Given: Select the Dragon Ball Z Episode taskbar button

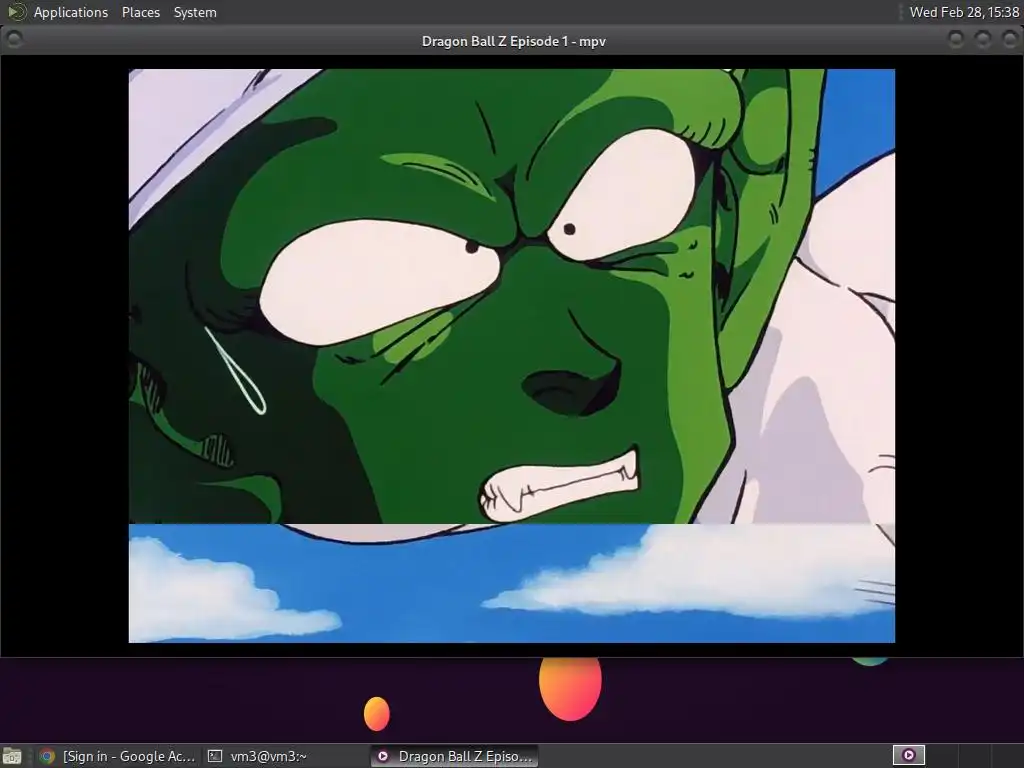Looking at the screenshot, I should pyautogui.click(x=455, y=756).
